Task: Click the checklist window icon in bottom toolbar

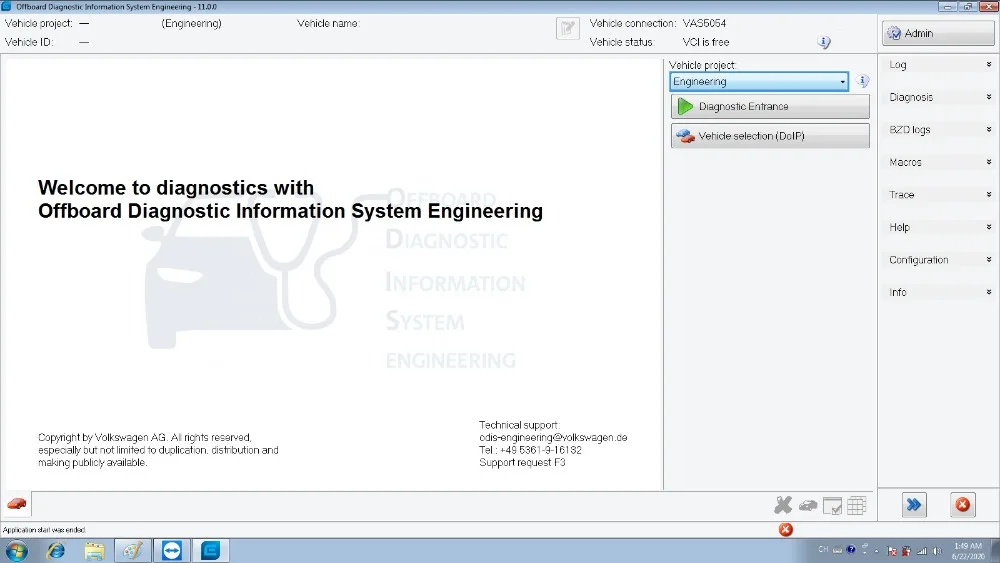Action: click(832, 506)
